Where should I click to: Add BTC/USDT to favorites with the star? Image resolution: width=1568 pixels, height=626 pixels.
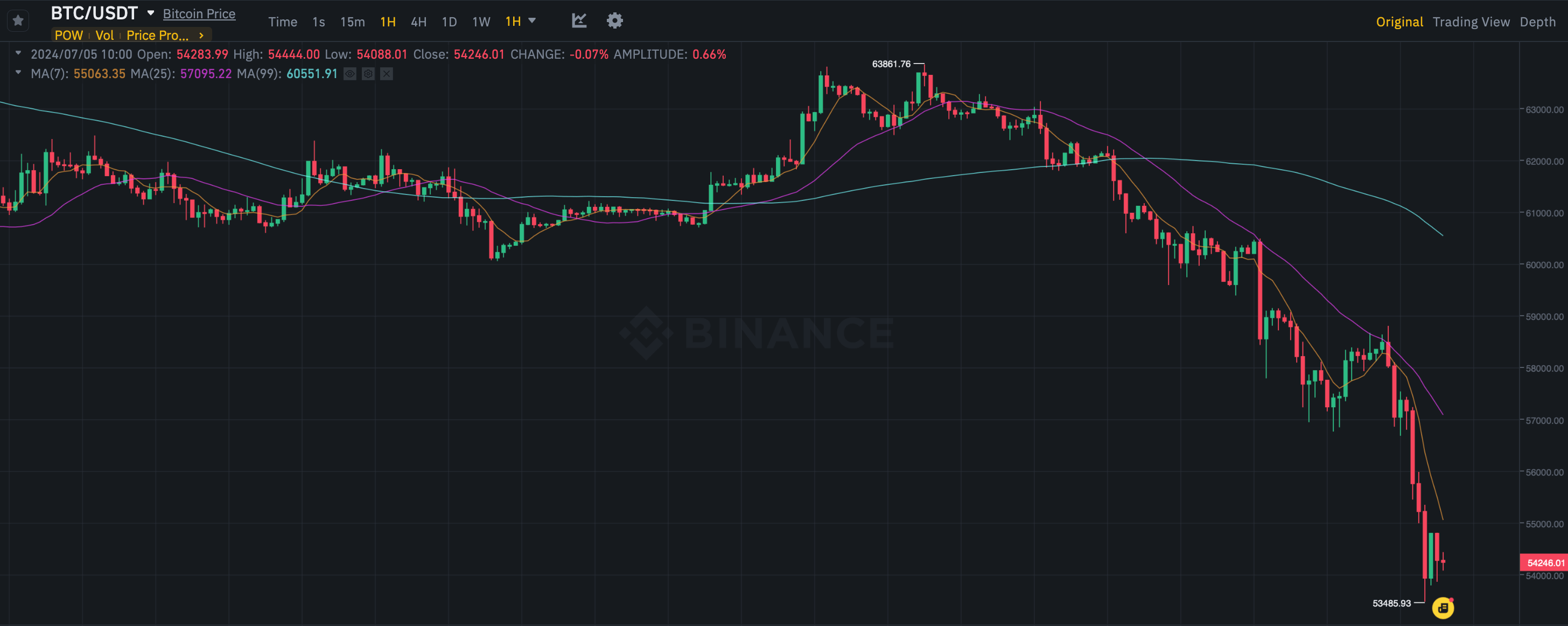click(18, 20)
